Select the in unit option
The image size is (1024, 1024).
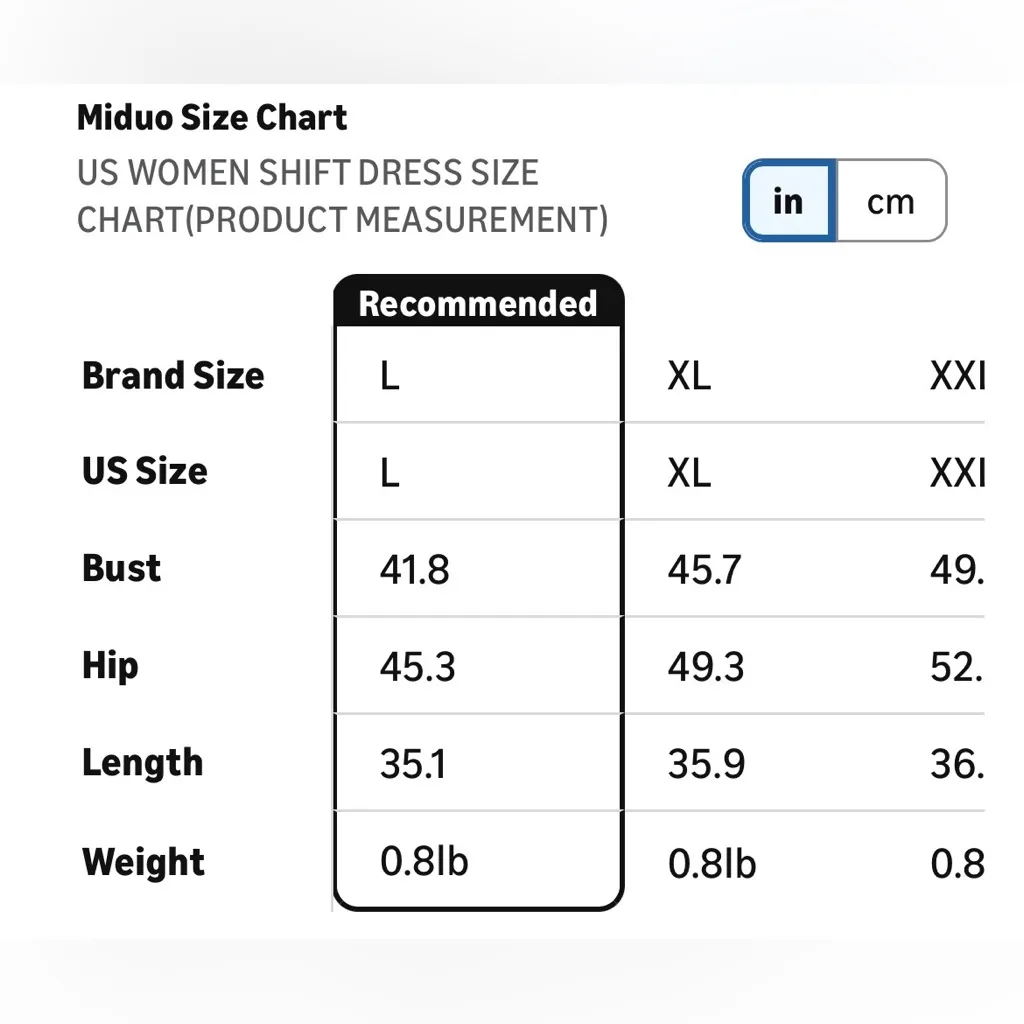pyautogui.click(x=788, y=201)
